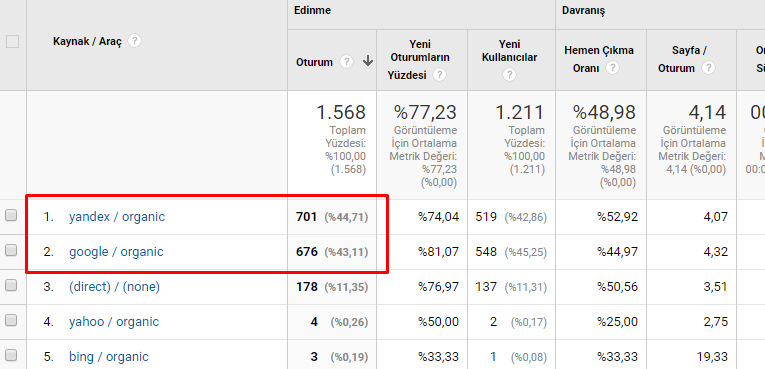Click total bounce rate %48,98
This screenshot has height=369, width=765.
pos(604,113)
